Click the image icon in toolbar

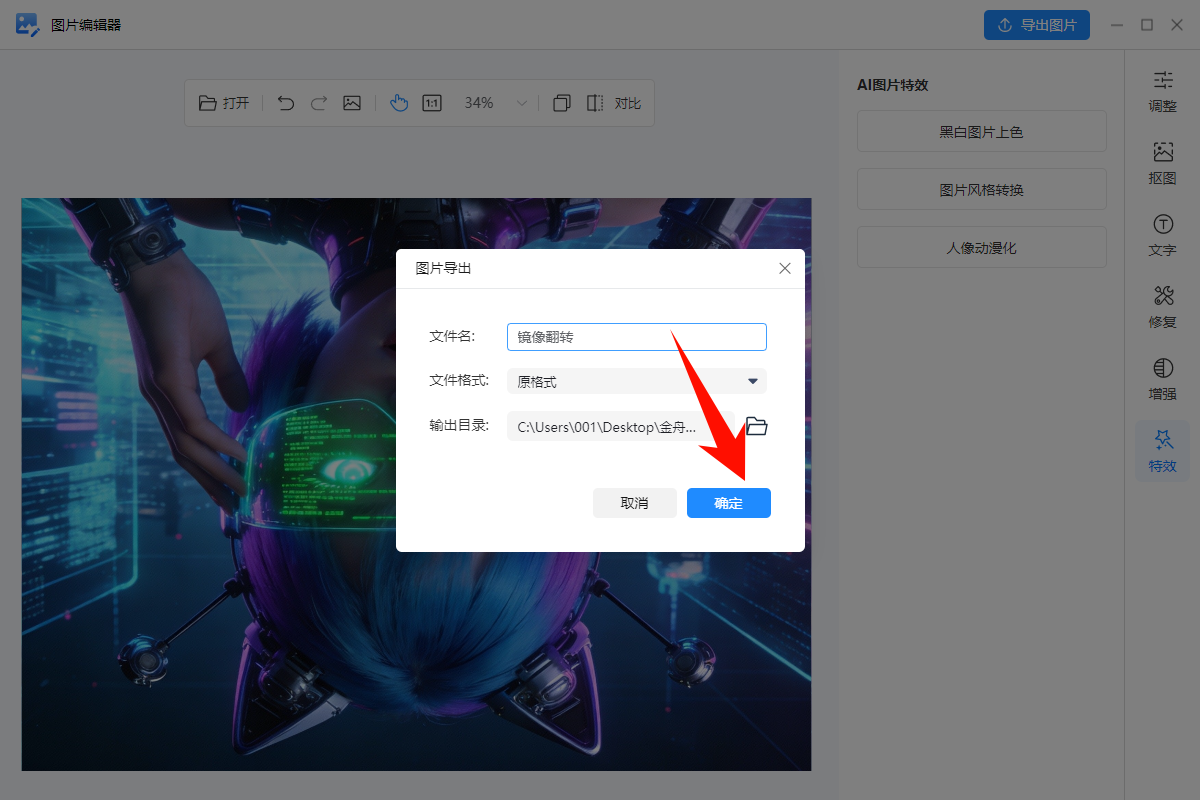coord(352,103)
